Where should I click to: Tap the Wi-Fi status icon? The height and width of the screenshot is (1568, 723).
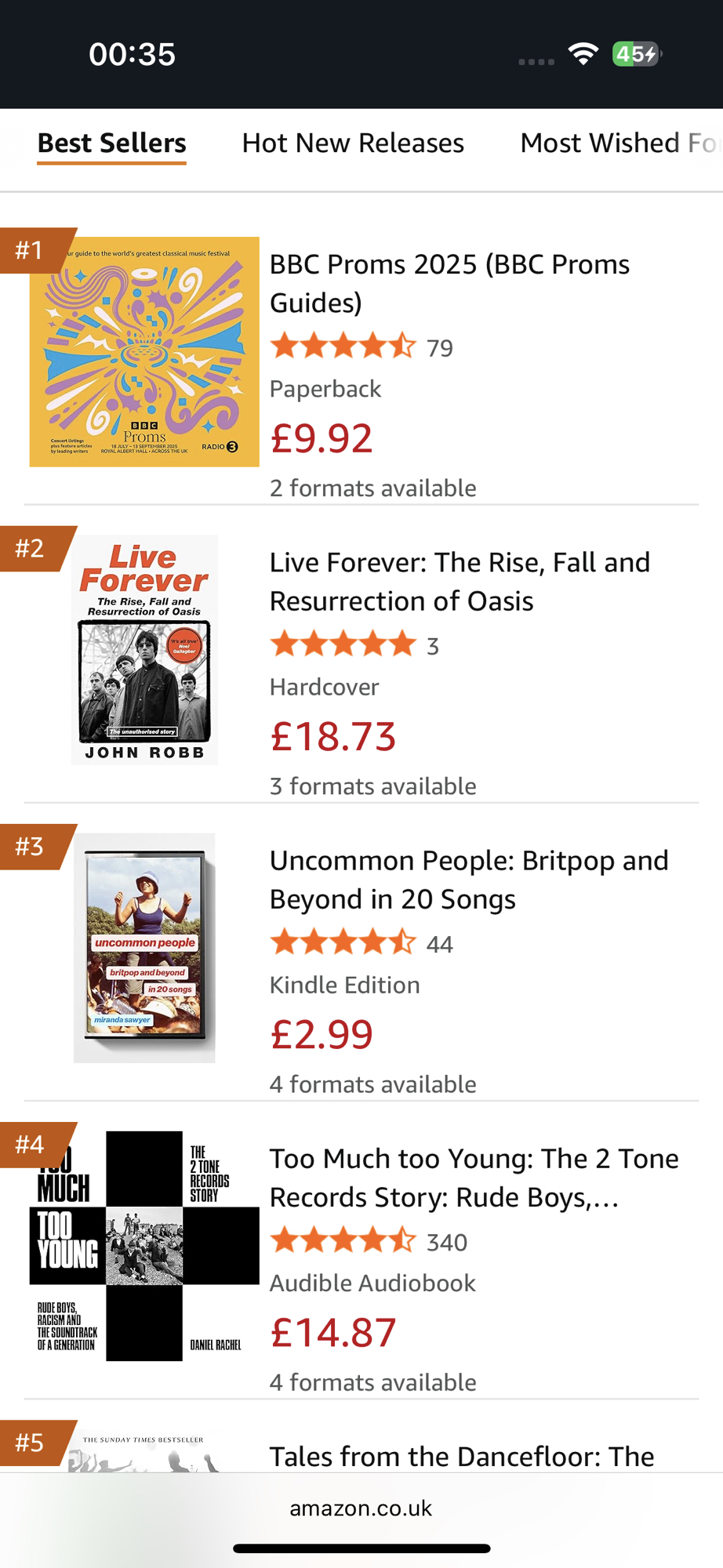pyautogui.click(x=583, y=54)
